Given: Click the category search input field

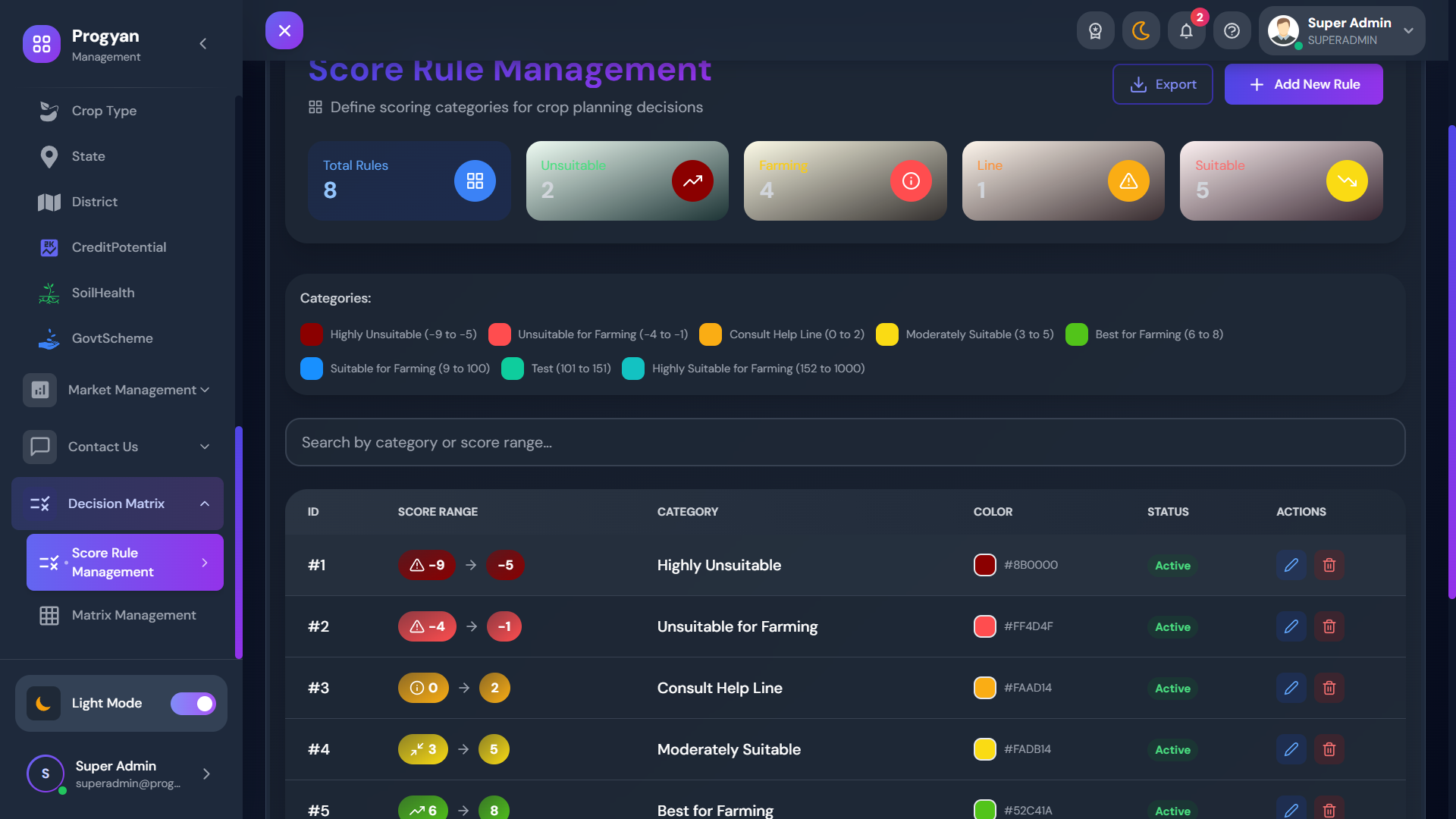Looking at the screenshot, I should click(x=844, y=442).
